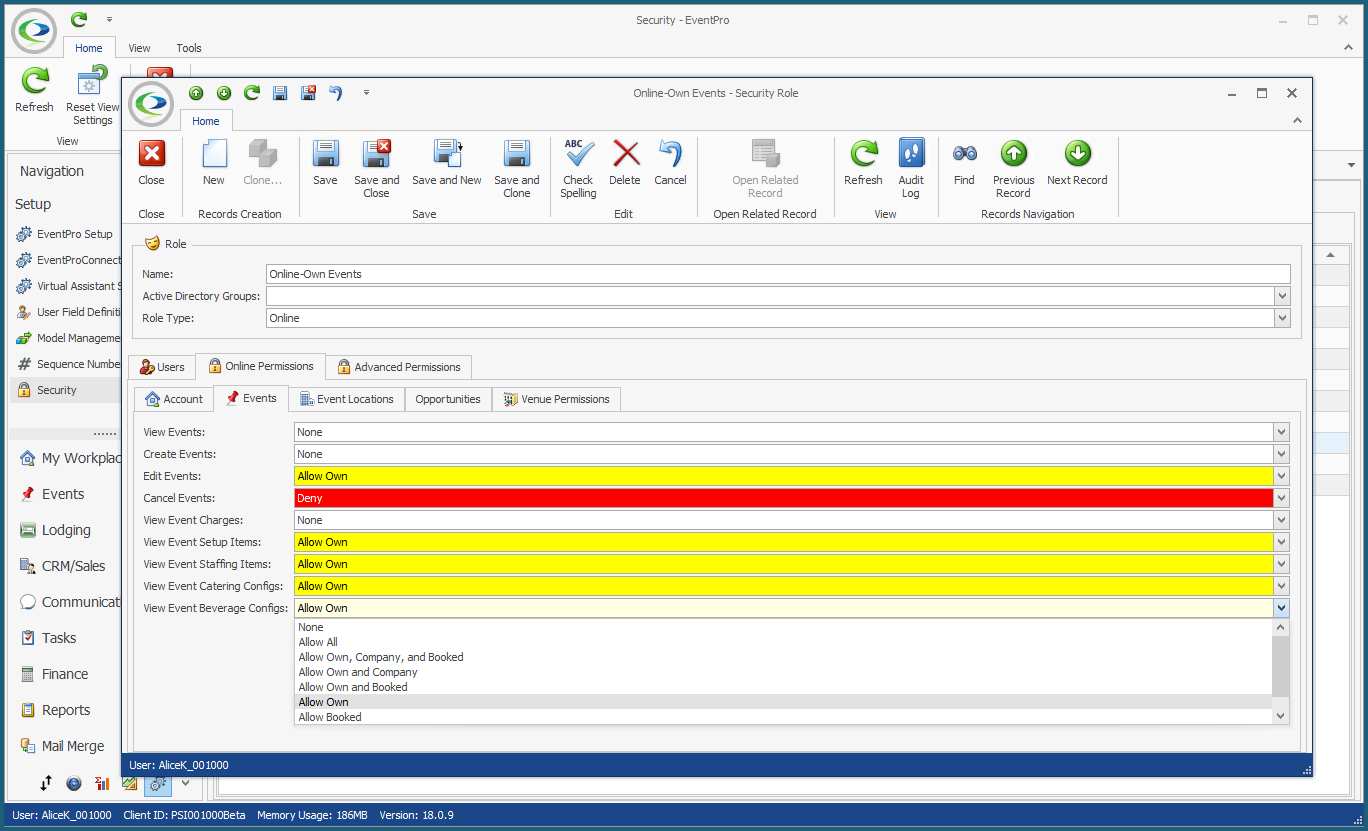Open the Edit Events dropdown arrow
This screenshot has width=1368, height=831.
click(x=1281, y=476)
